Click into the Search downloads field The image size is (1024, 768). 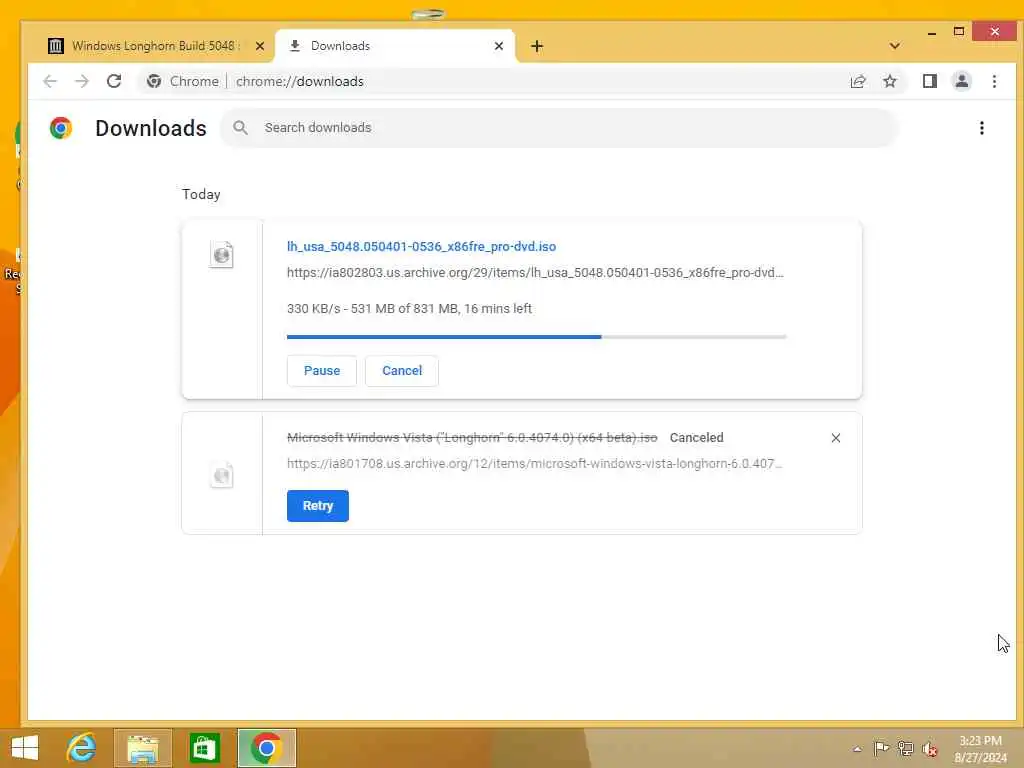[x=560, y=128]
